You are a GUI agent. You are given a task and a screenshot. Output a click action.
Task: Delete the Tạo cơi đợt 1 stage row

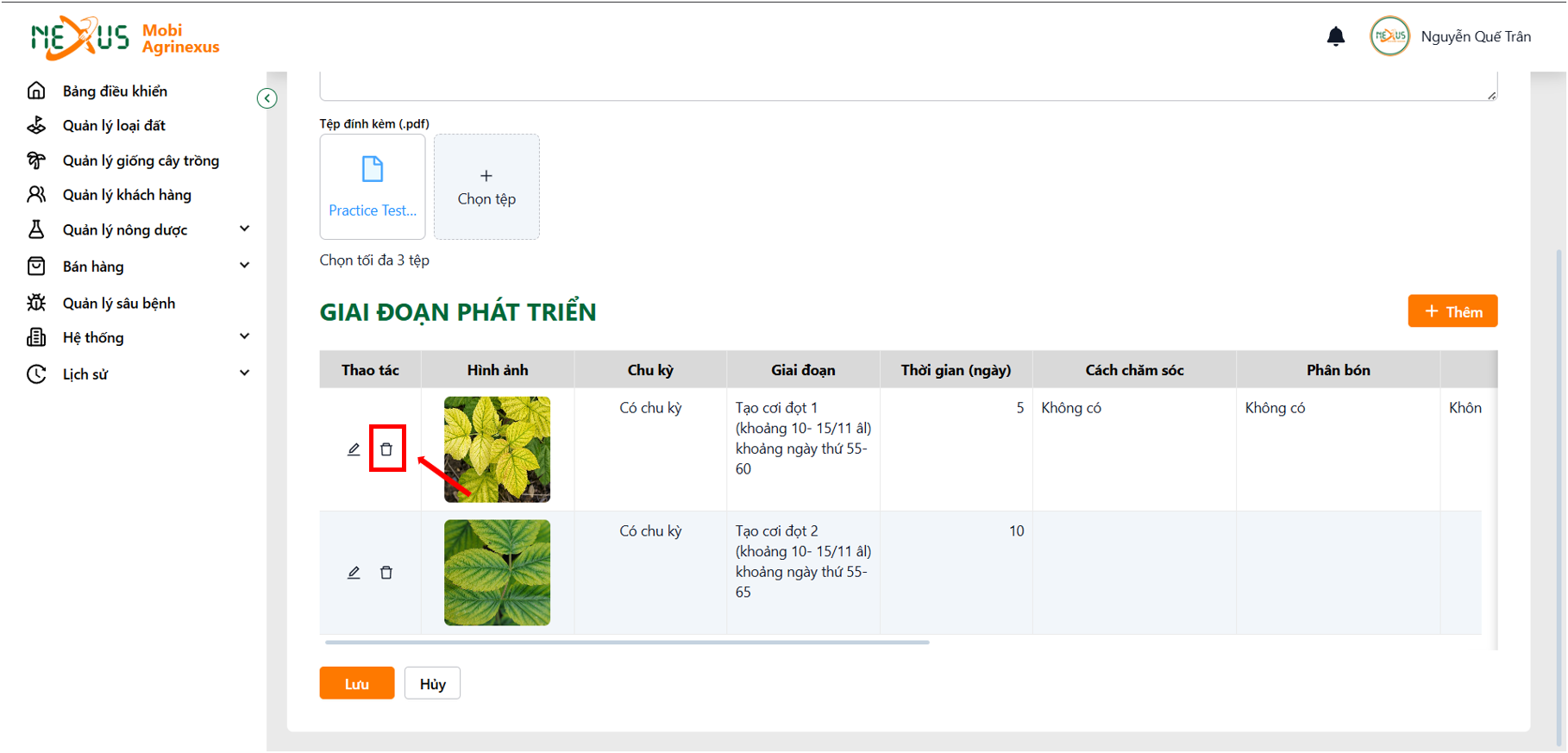pos(386,449)
